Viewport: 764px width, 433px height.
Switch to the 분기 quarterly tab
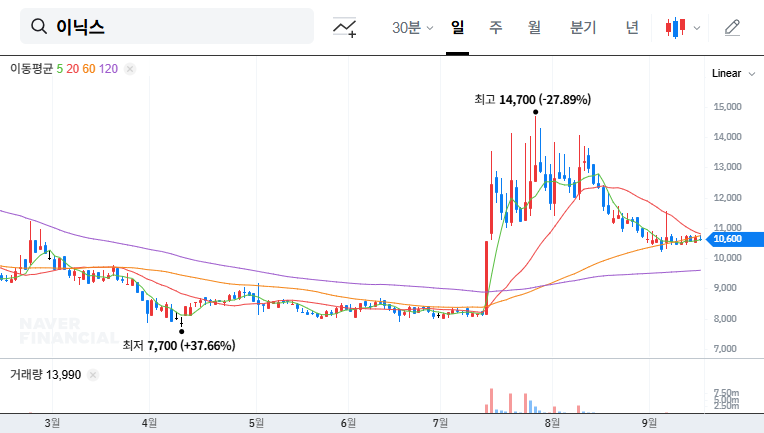[583, 28]
